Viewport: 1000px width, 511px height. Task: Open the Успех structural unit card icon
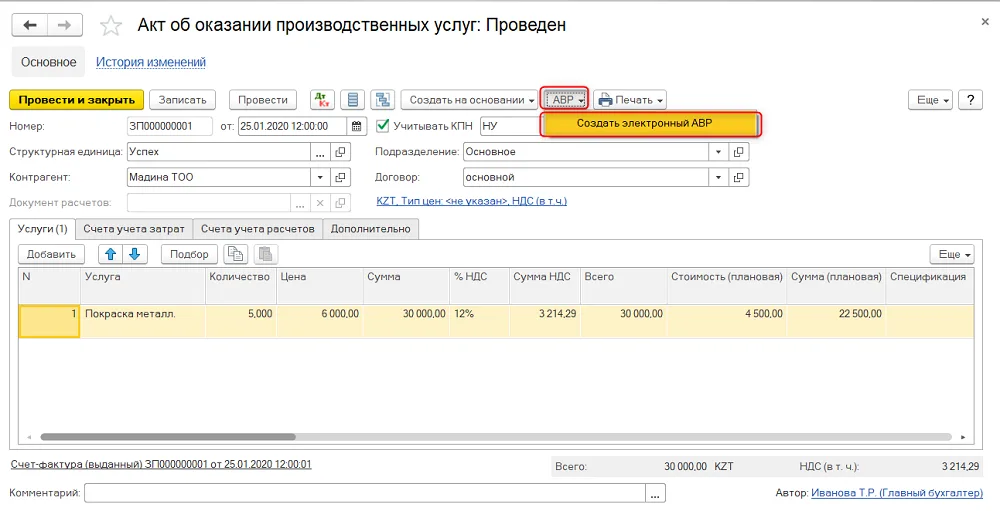click(341, 152)
